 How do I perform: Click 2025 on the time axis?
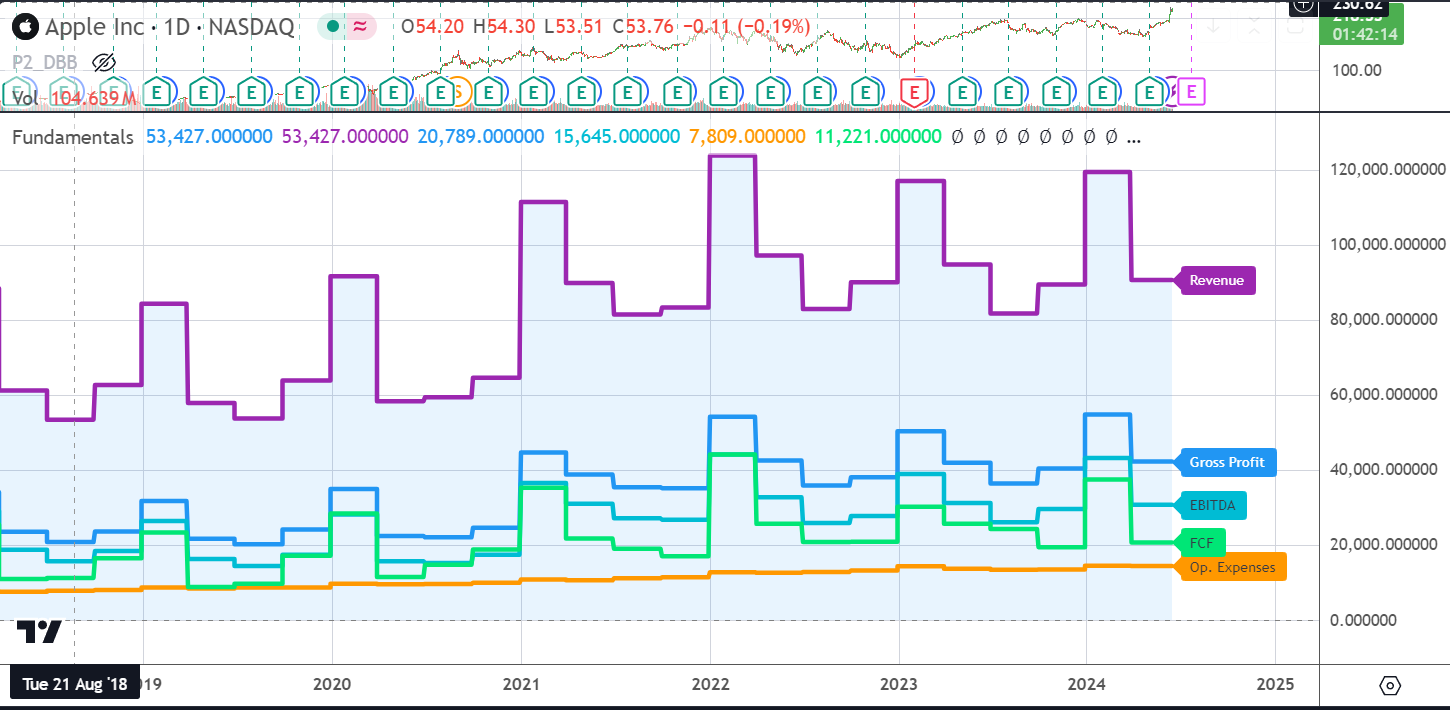pyautogui.click(x=1275, y=685)
